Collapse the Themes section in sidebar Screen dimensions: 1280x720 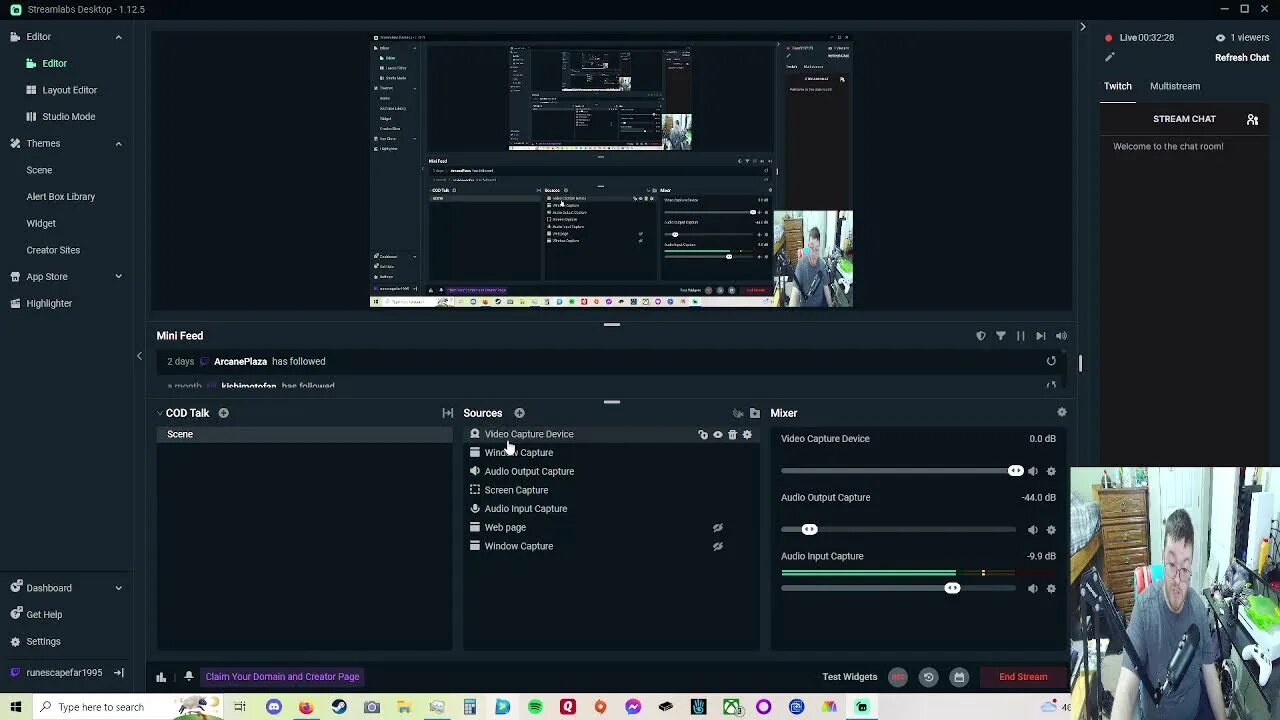118,144
